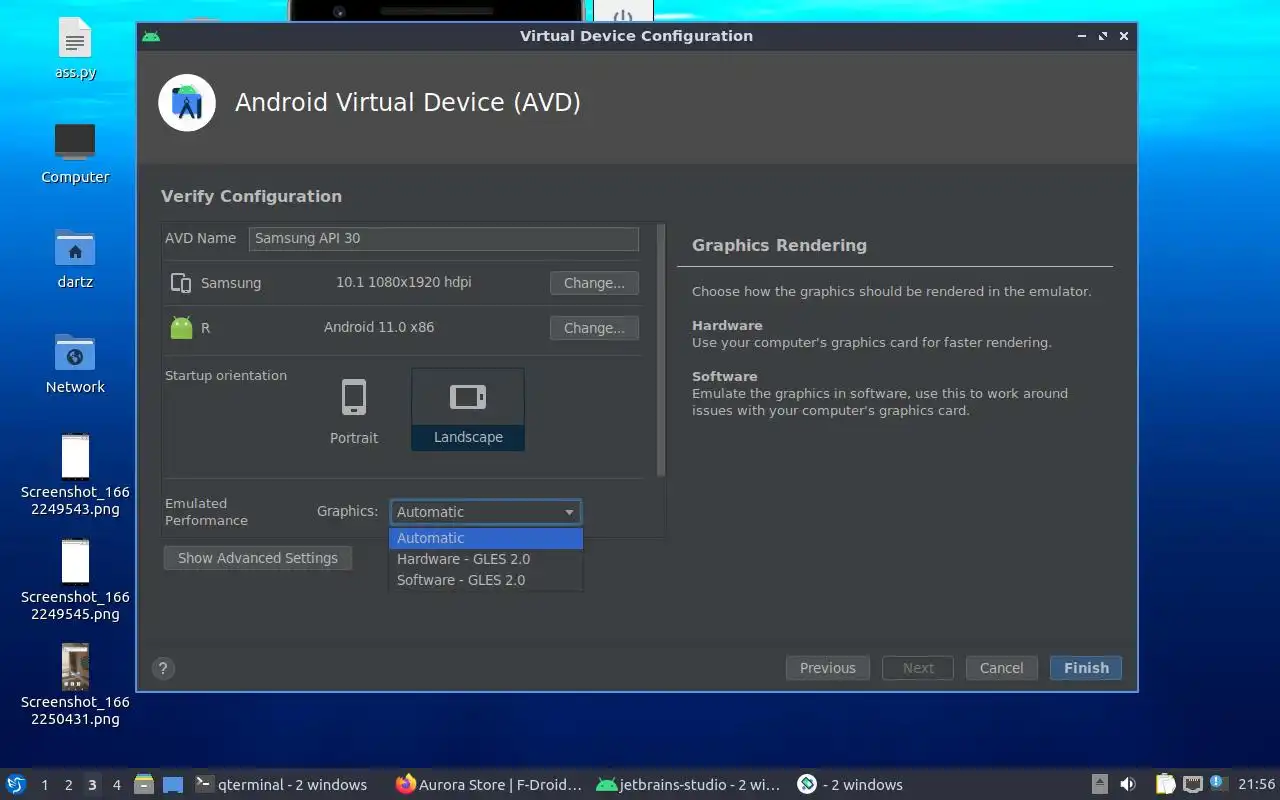The image size is (1280, 800).
Task: Open volume control in system tray
Action: point(1128,784)
